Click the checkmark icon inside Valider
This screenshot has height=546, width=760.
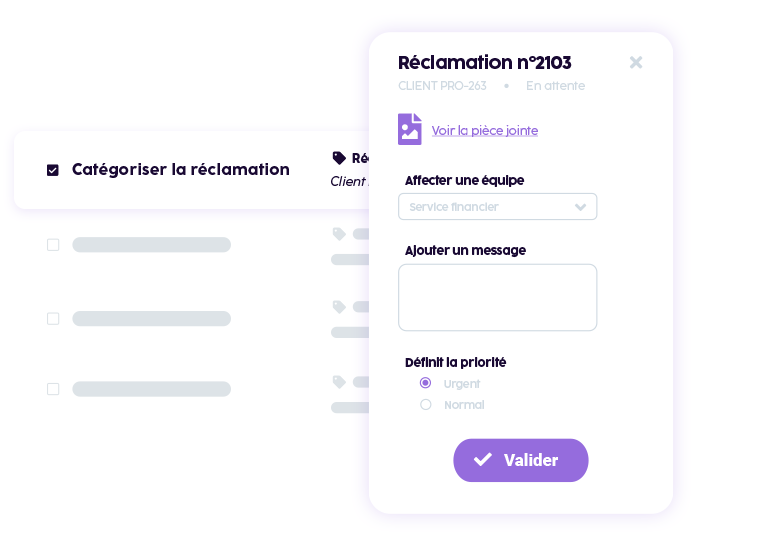click(x=483, y=460)
